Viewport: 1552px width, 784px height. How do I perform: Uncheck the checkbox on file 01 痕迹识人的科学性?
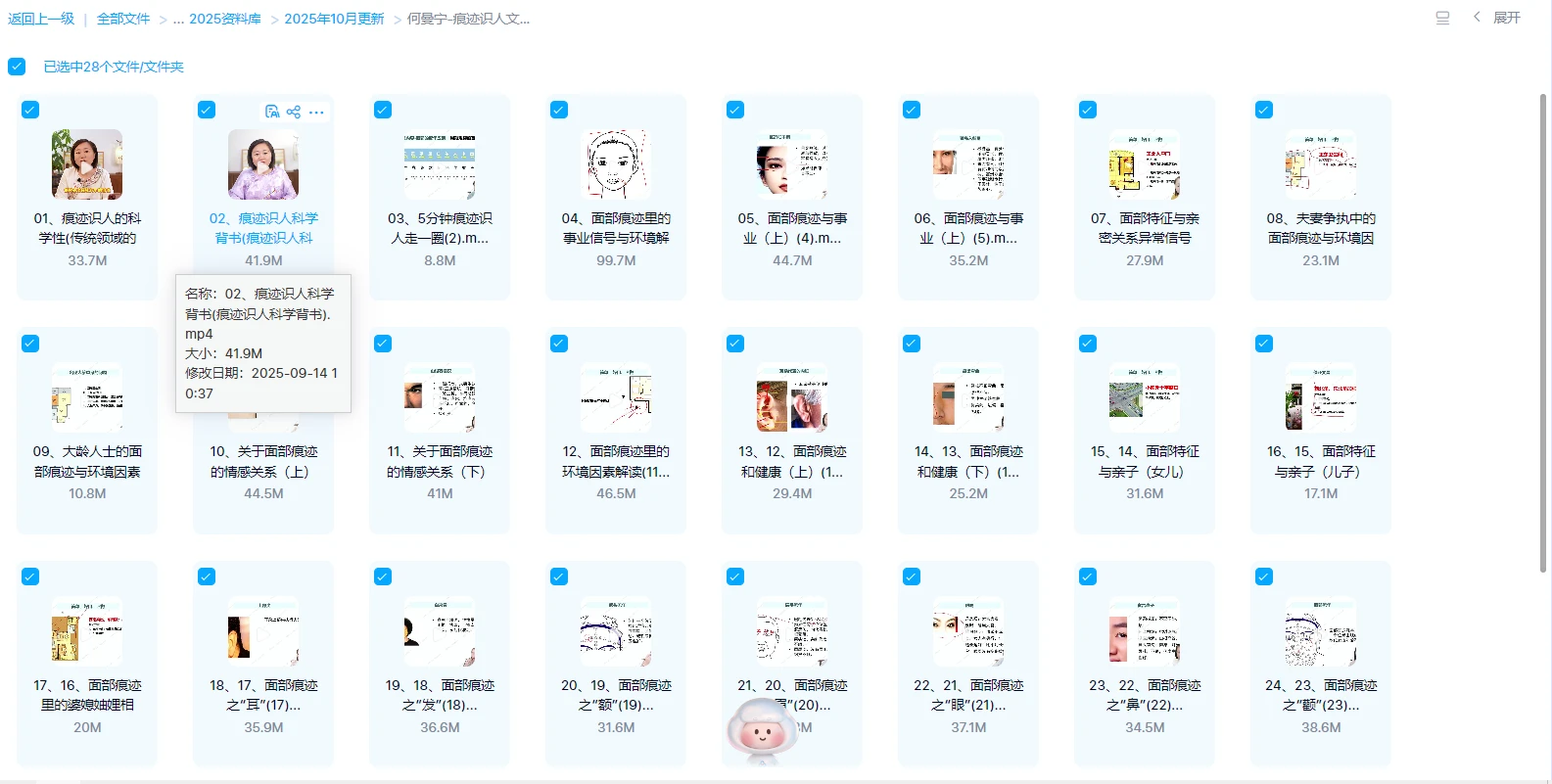30,110
